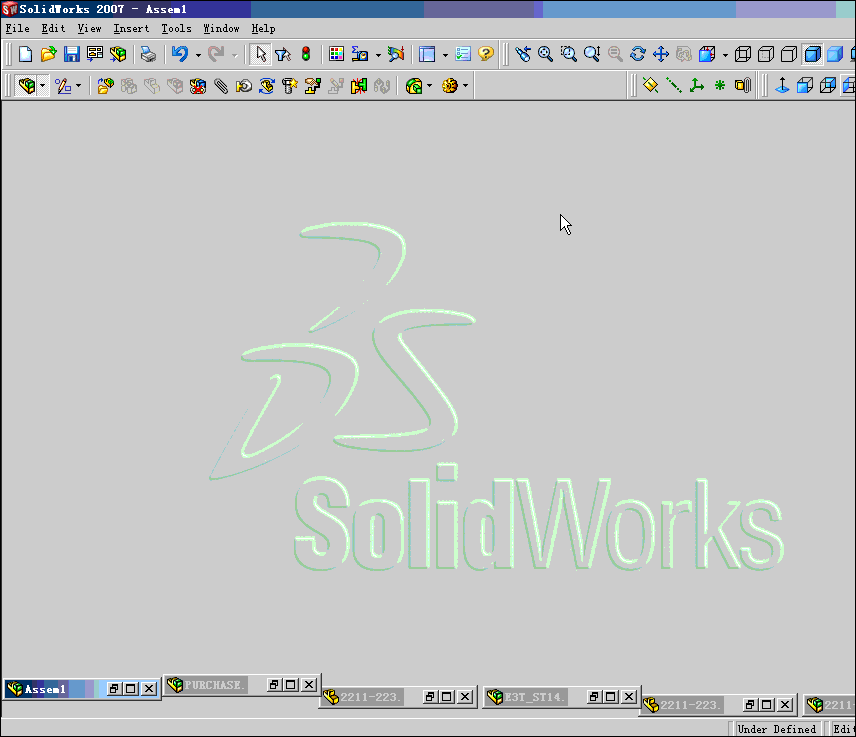Click the Rotate Component refresh icon
856x737 pixels.
[266, 86]
